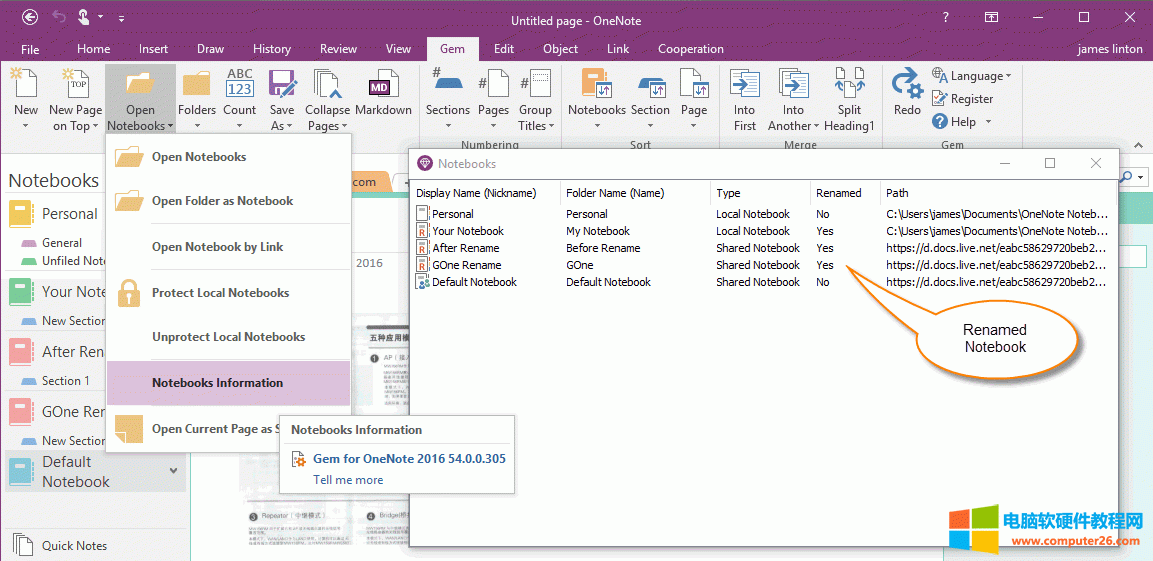This screenshot has width=1153, height=561.
Task: Click the Path column header
Action: (x=897, y=193)
